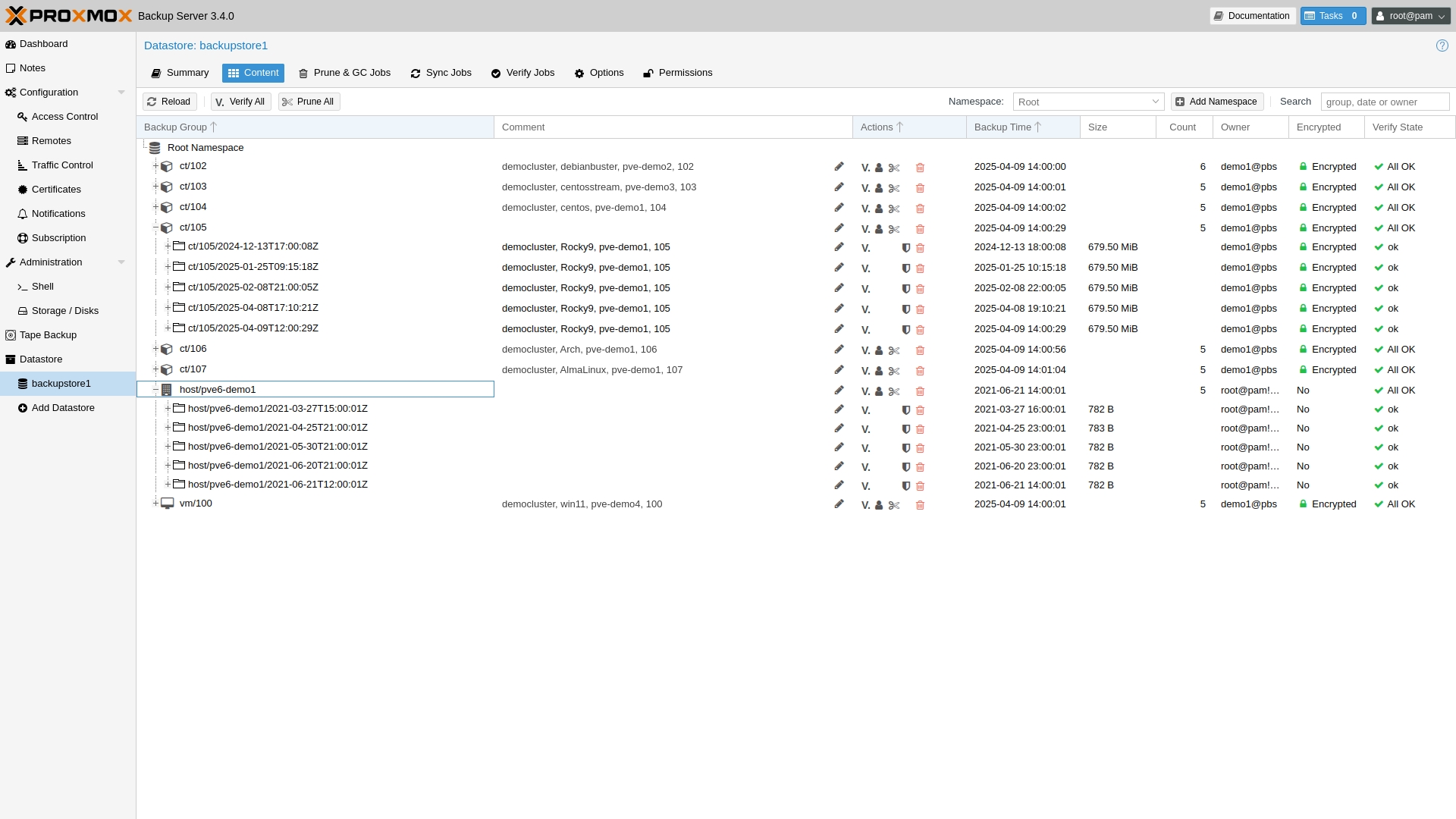Verify the ct/103 backup group via V. icon
Viewport: 1456px width, 819px height.
(x=865, y=187)
